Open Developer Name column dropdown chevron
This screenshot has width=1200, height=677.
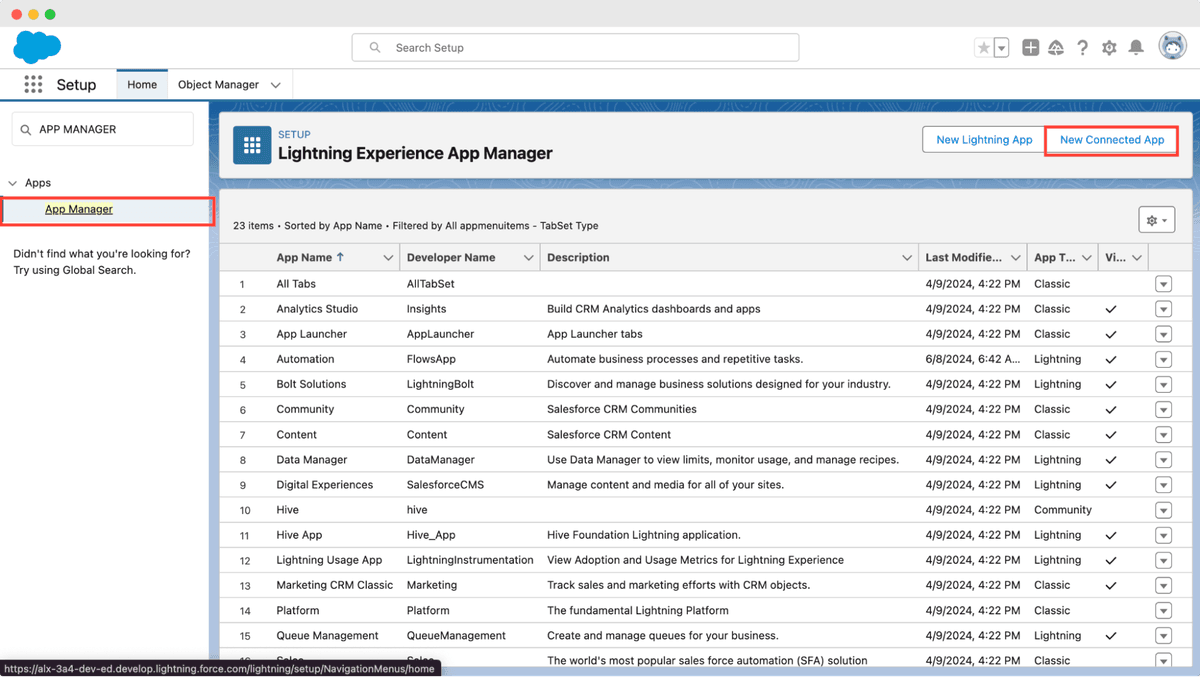click(x=528, y=258)
